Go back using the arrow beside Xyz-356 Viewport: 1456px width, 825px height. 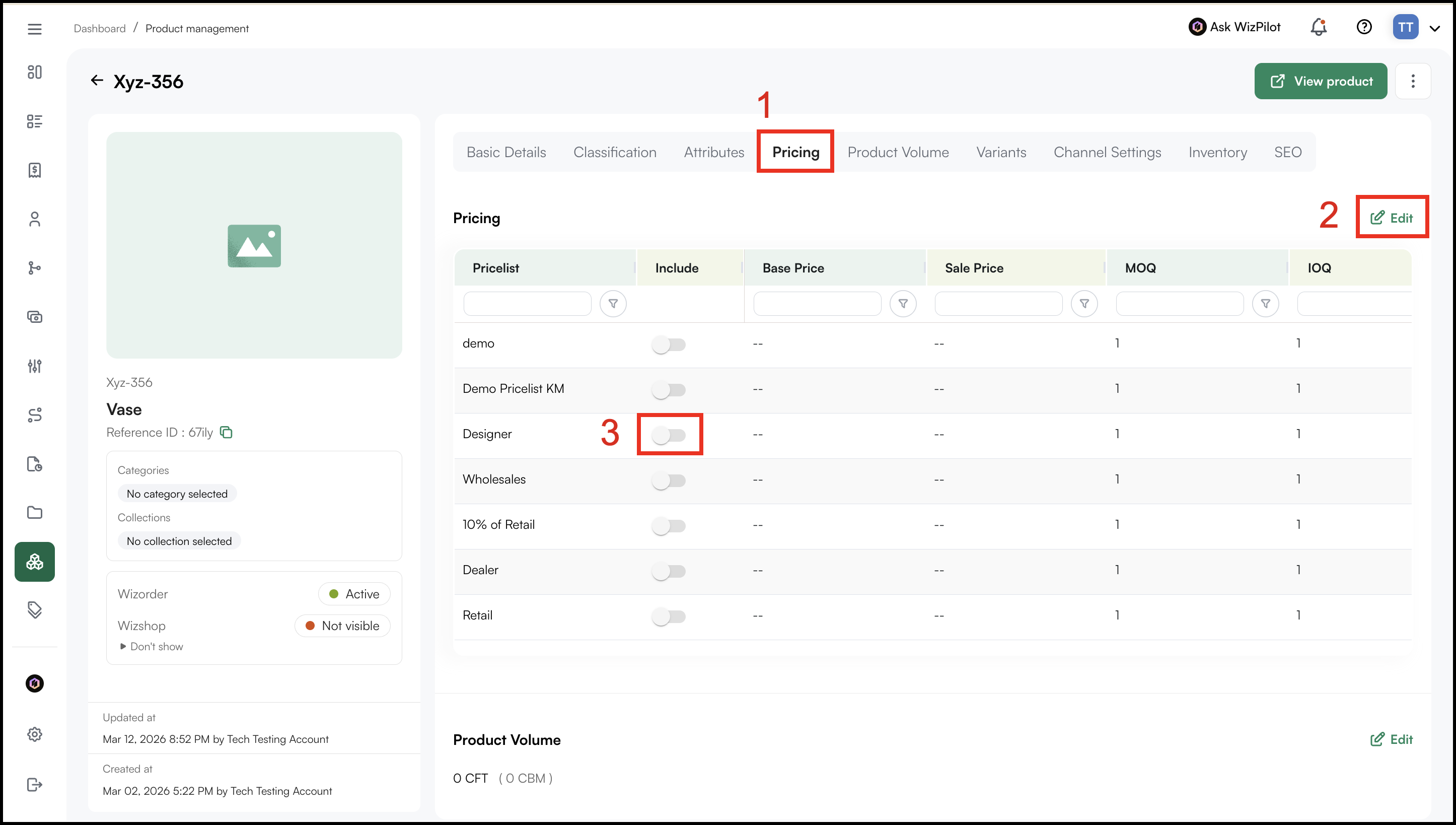(97, 81)
